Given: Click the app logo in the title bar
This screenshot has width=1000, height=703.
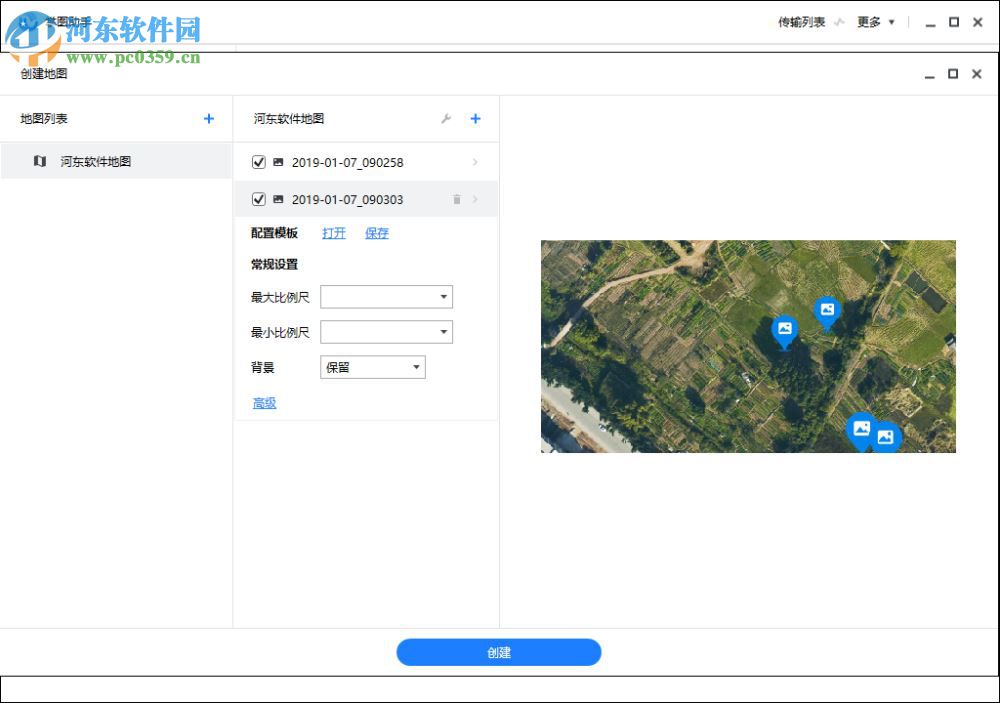Looking at the screenshot, I should tap(25, 20).
